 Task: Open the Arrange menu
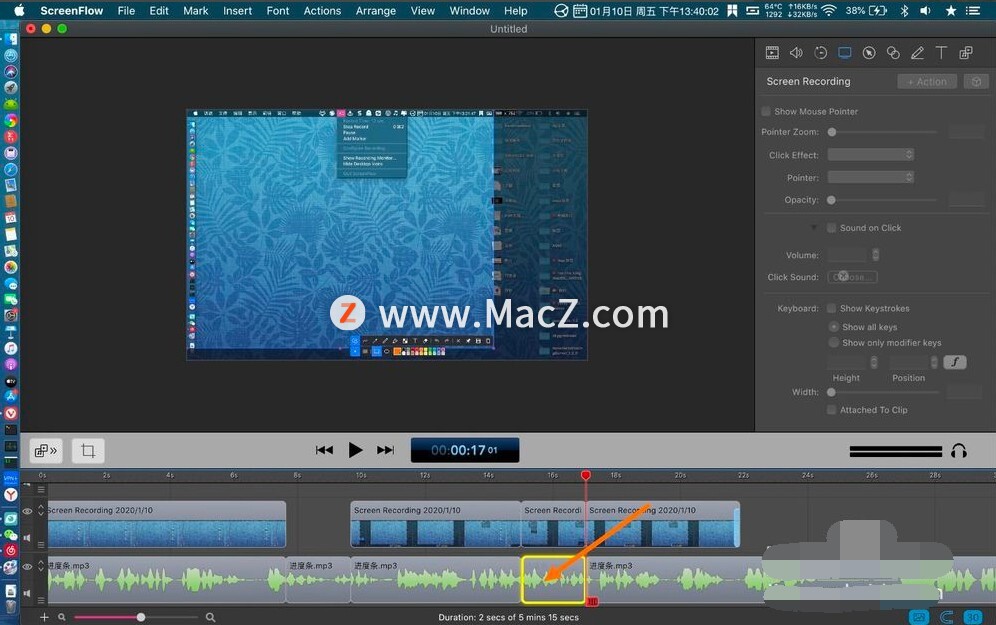[375, 10]
